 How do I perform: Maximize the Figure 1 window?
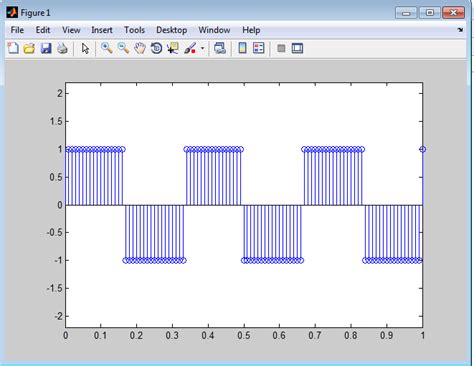tap(429, 13)
